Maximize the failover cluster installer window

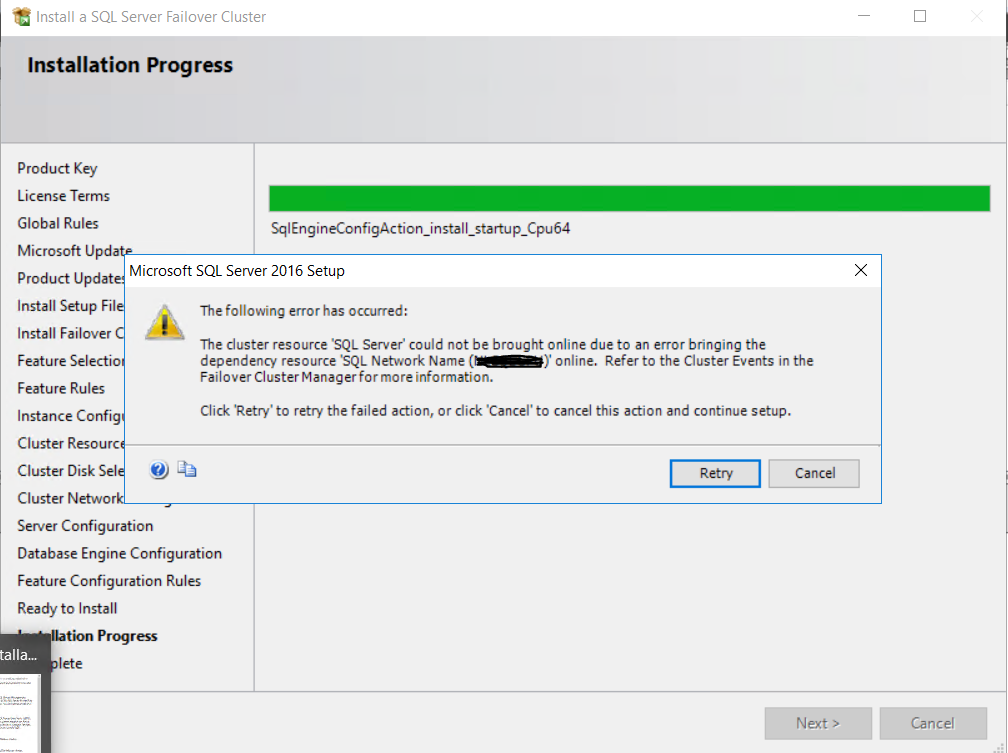[x=920, y=16]
